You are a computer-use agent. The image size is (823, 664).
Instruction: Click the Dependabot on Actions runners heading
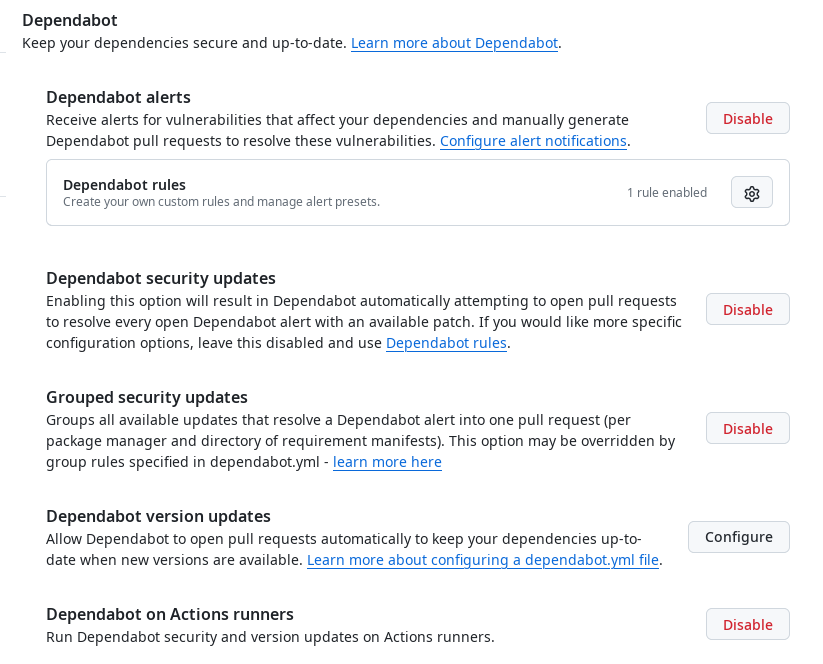170,615
